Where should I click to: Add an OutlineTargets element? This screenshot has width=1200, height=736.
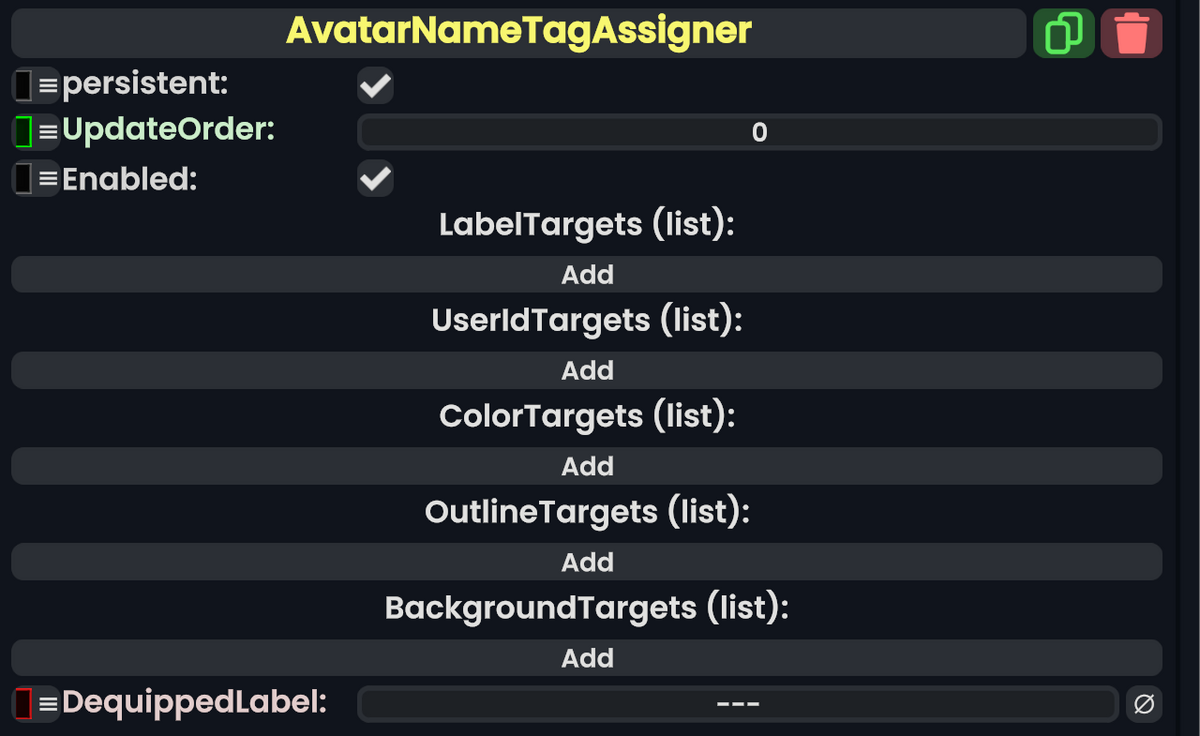[587, 562]
